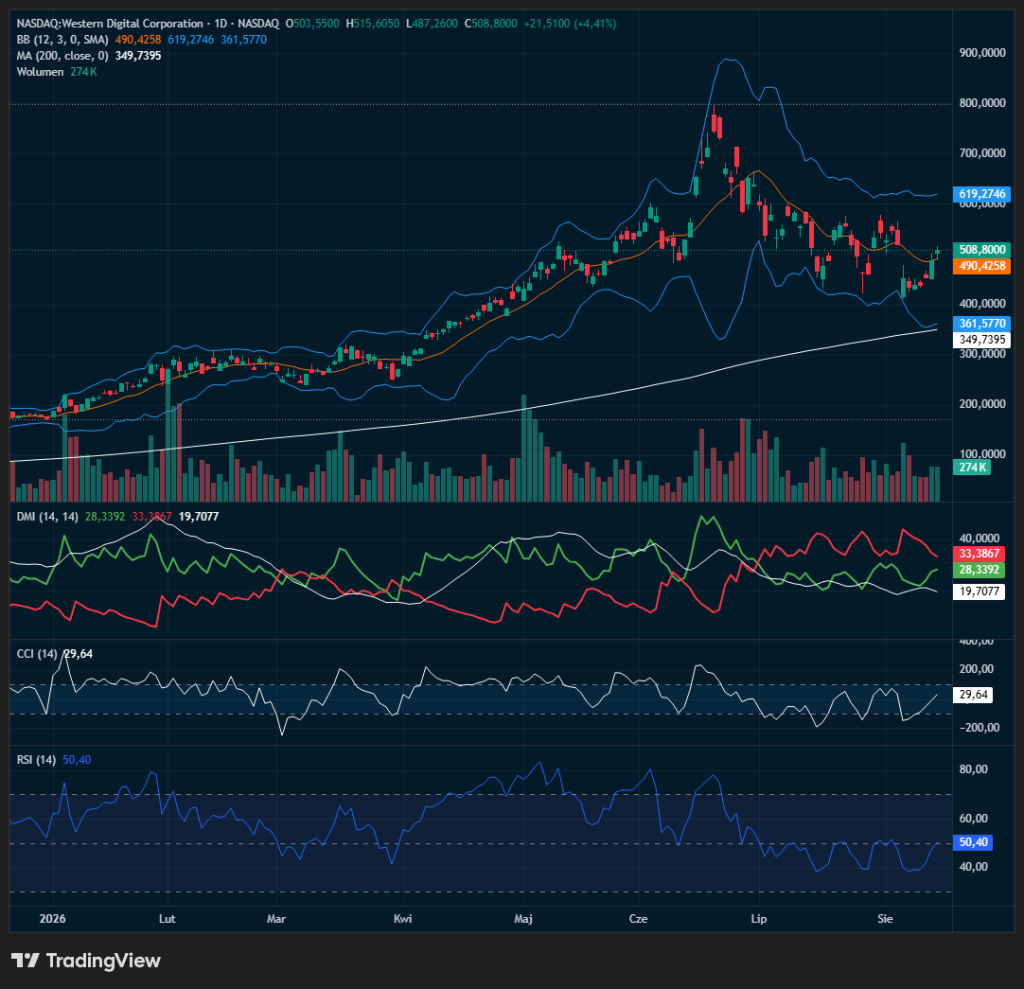Click the MA (200, close, 0) indicator label
This screenshot has height=989, width=1024.
coord(62,56)
